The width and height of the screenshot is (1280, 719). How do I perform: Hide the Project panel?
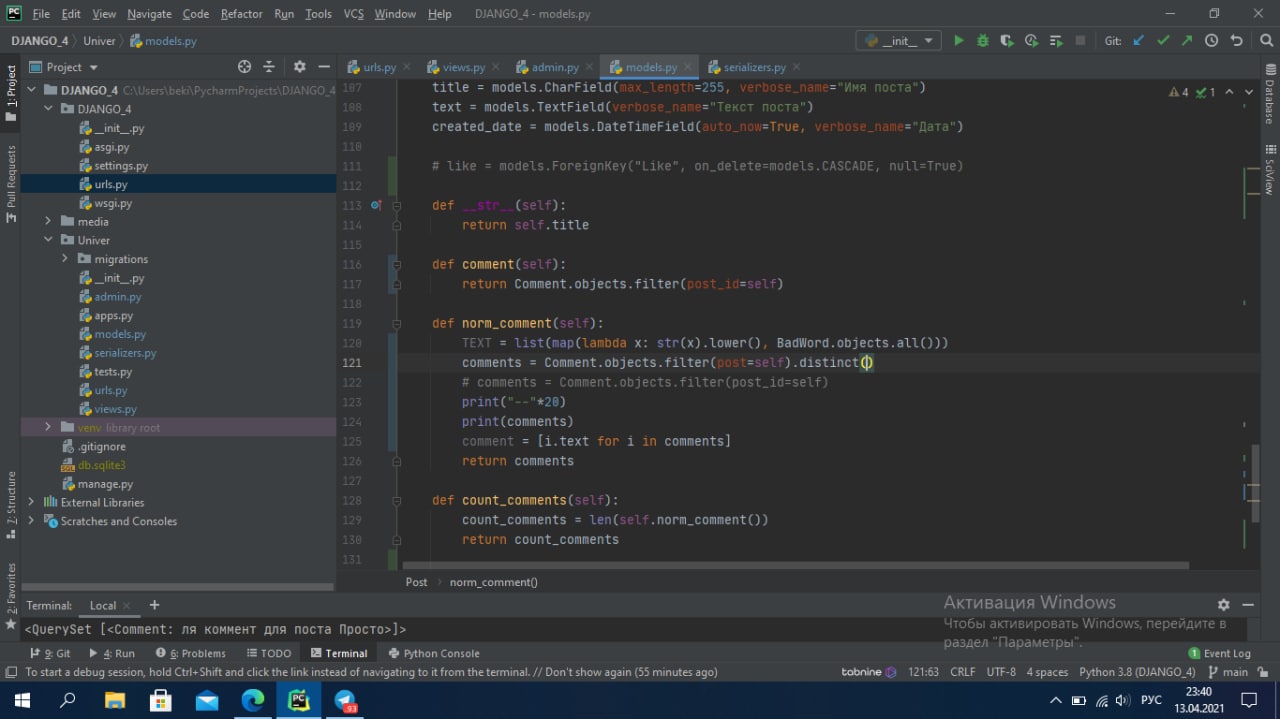point(324,67)
